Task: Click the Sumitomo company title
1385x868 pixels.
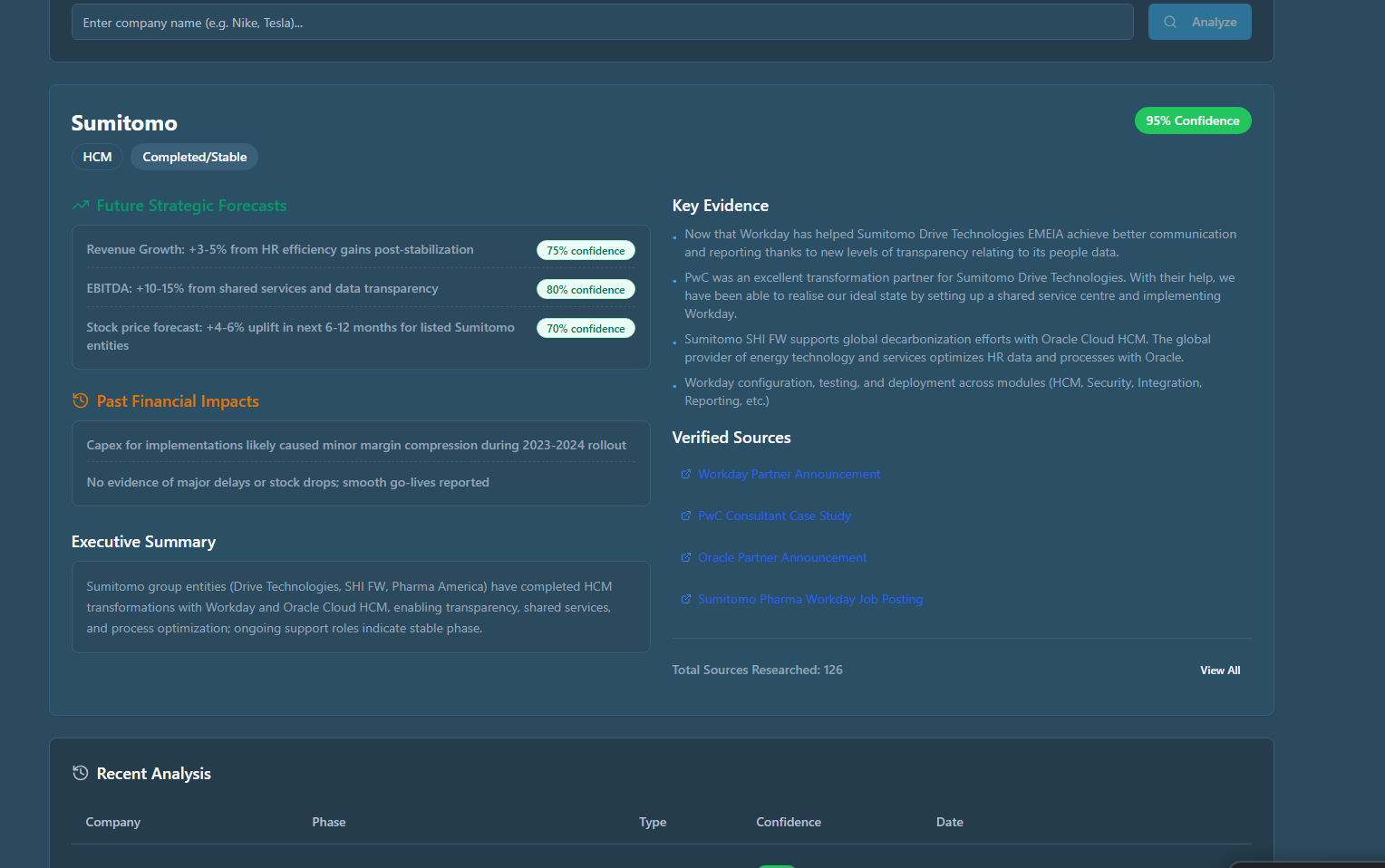Action: [124, 123]
